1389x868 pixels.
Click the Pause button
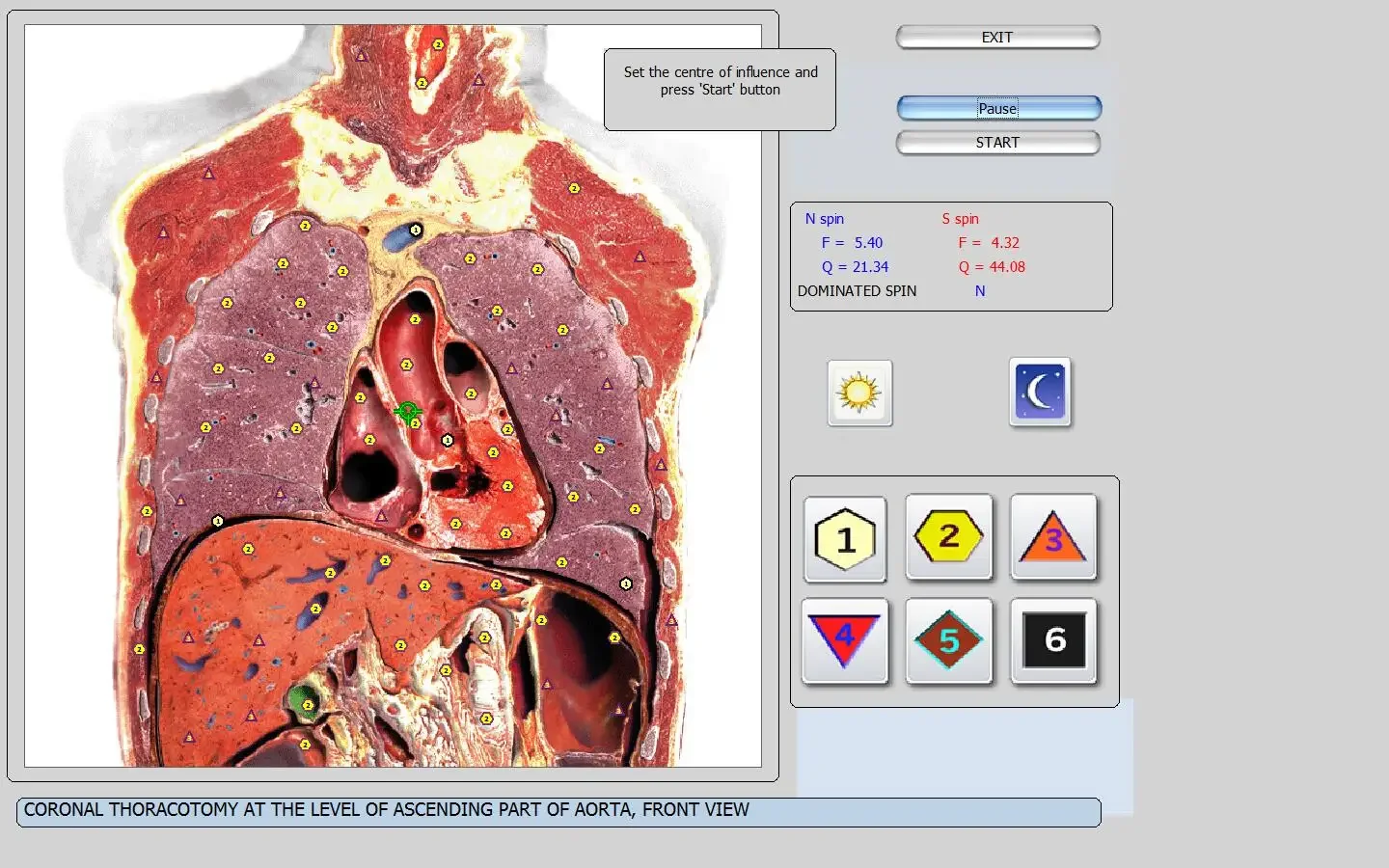(x=998, y=108)
